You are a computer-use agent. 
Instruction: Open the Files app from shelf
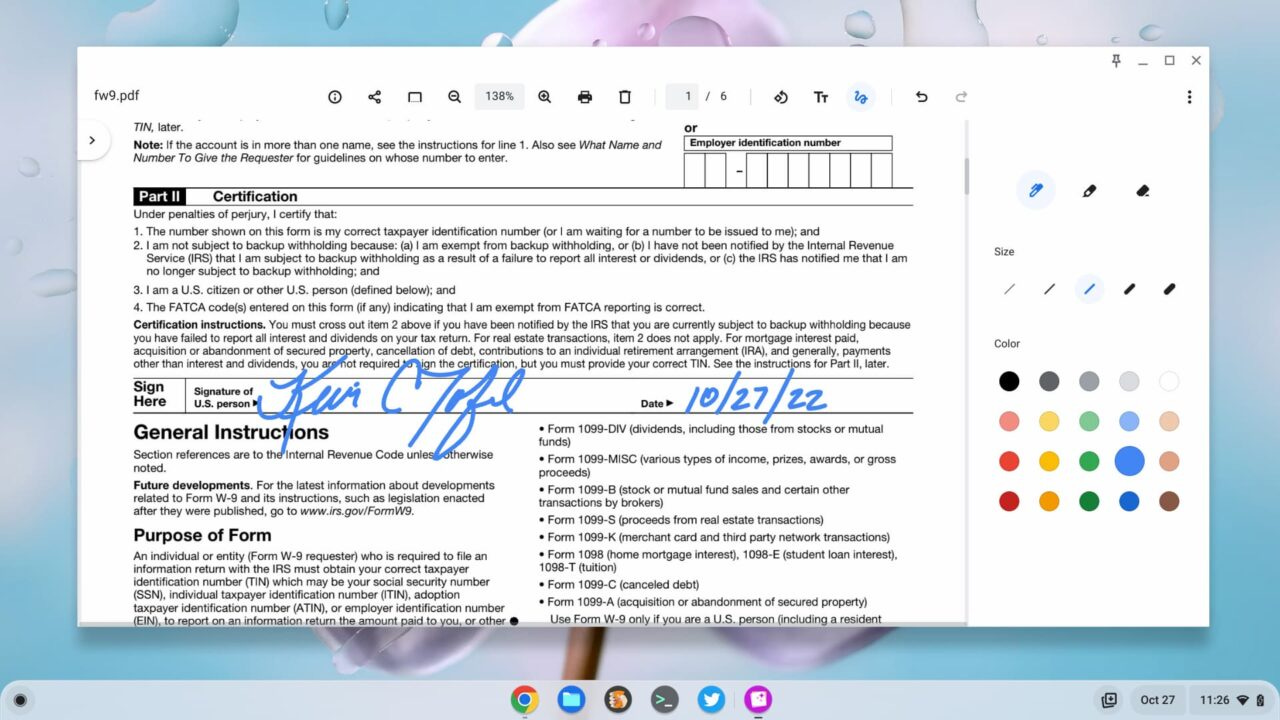(571, 700)
